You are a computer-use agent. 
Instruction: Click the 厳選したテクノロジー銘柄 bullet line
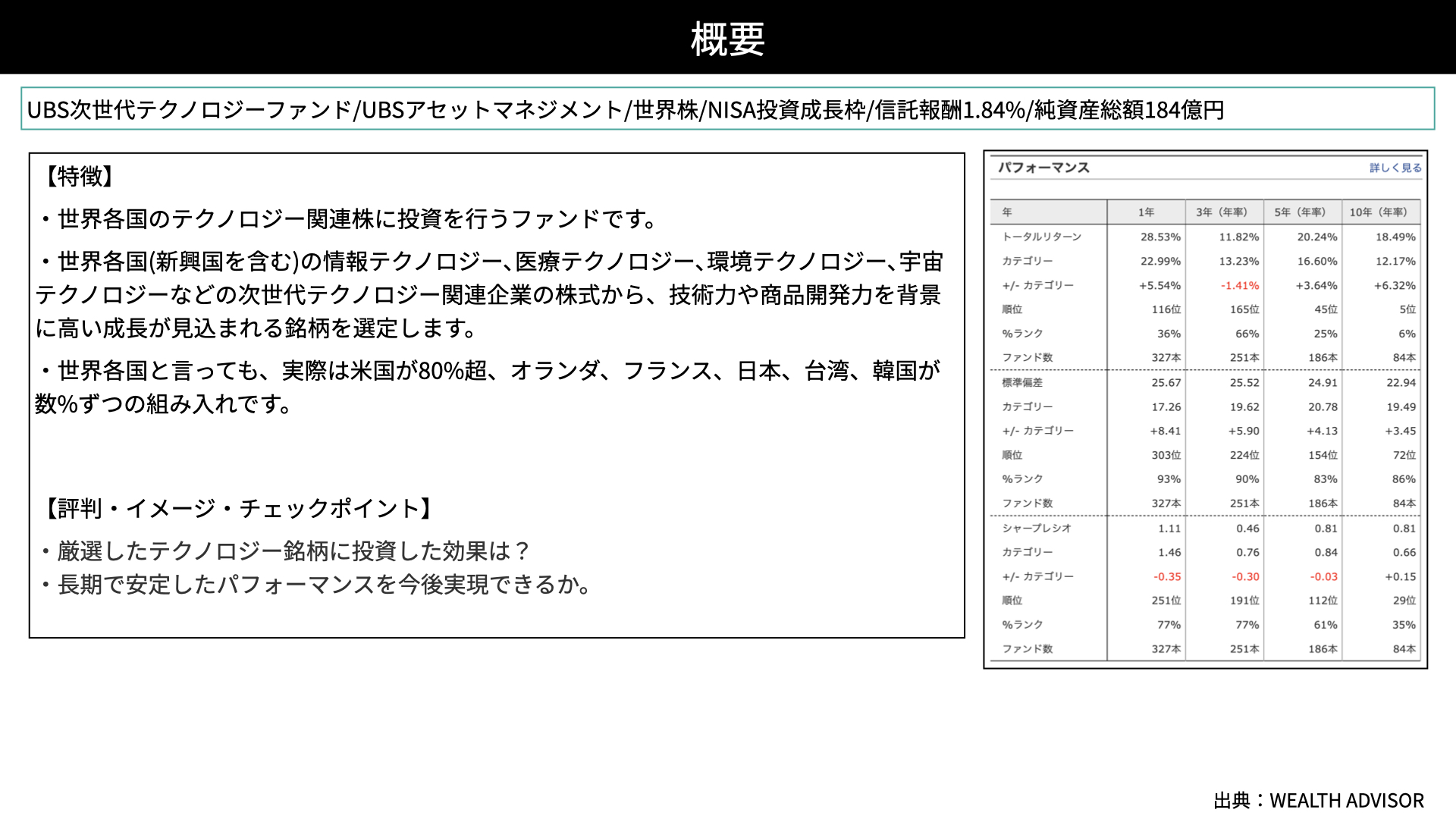click(x=284, y=551)
